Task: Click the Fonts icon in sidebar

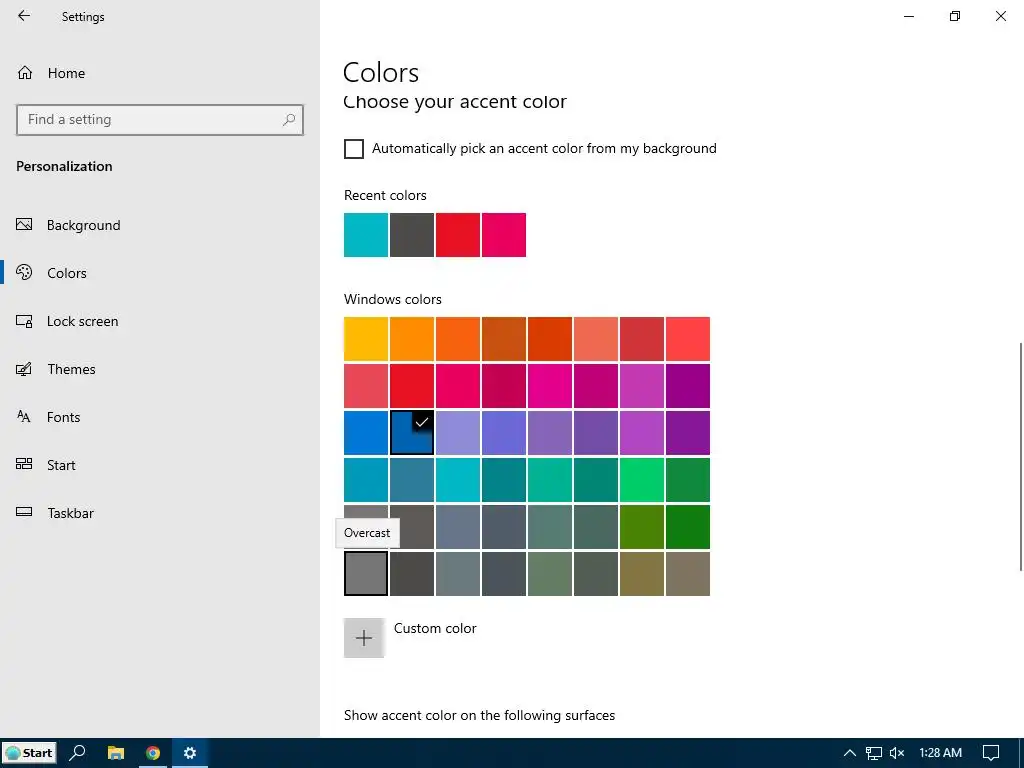Action: (x=24, y=417)
